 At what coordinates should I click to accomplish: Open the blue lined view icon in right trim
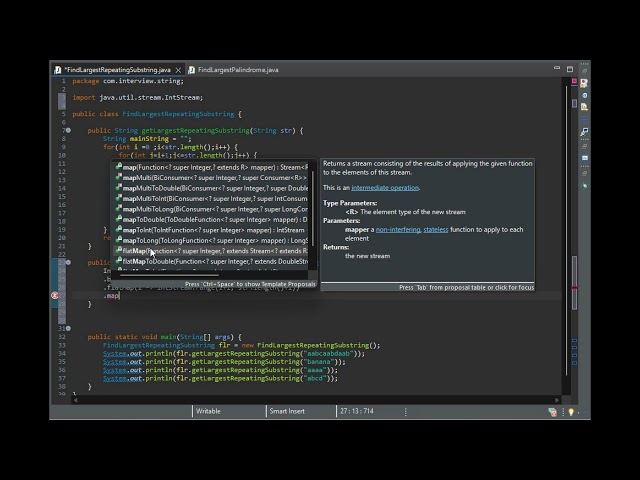click(584, 120)
